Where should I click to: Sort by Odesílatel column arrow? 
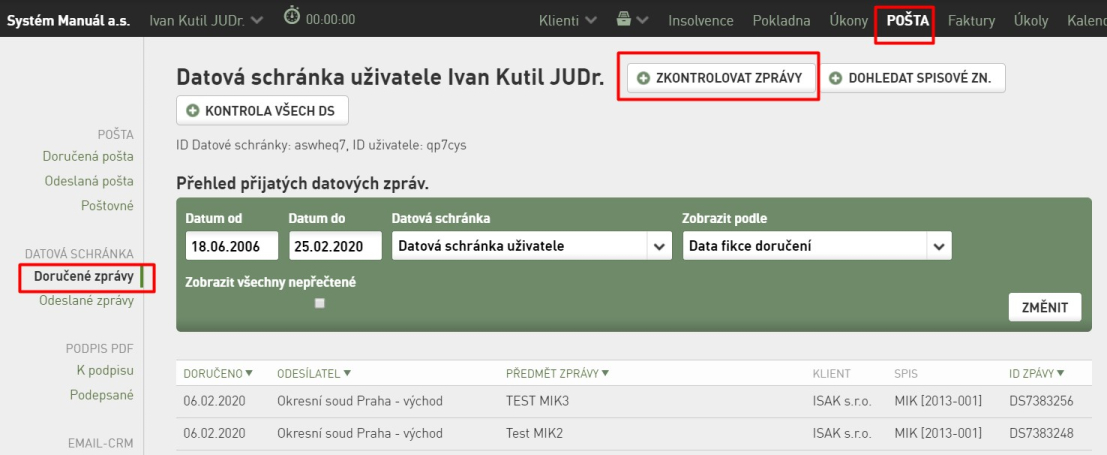(347, 373)
